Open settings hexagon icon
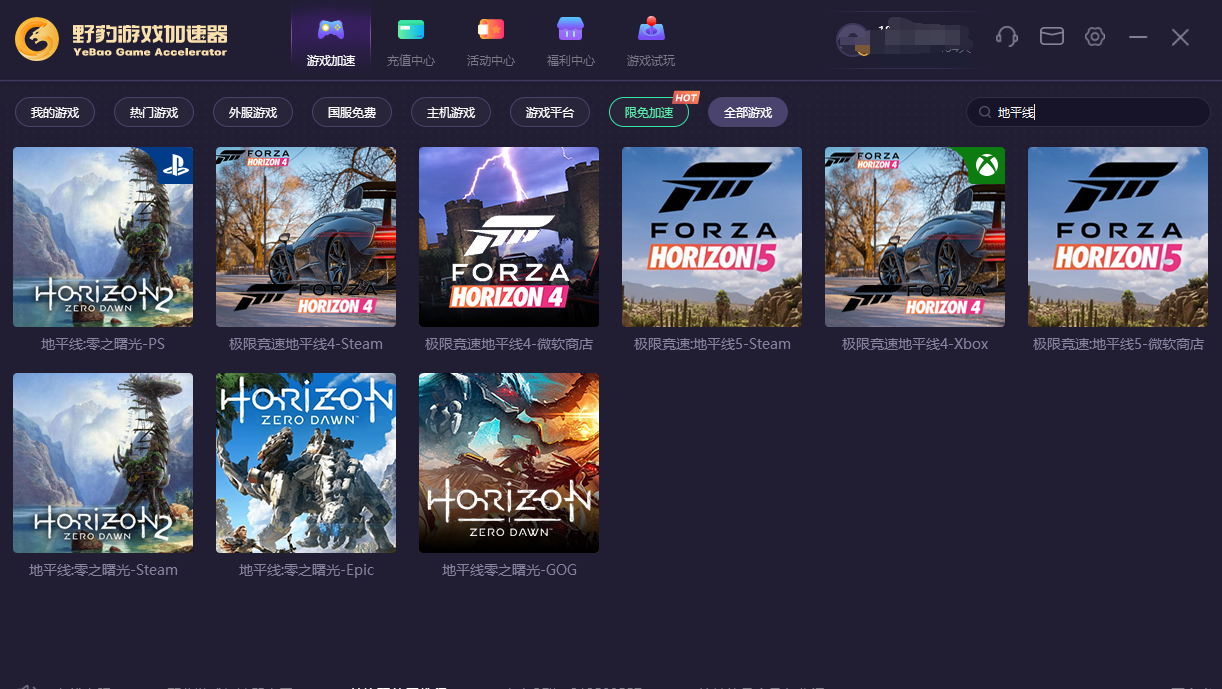The width and height of the screenshot is (1222, 689). (1095, 37)
